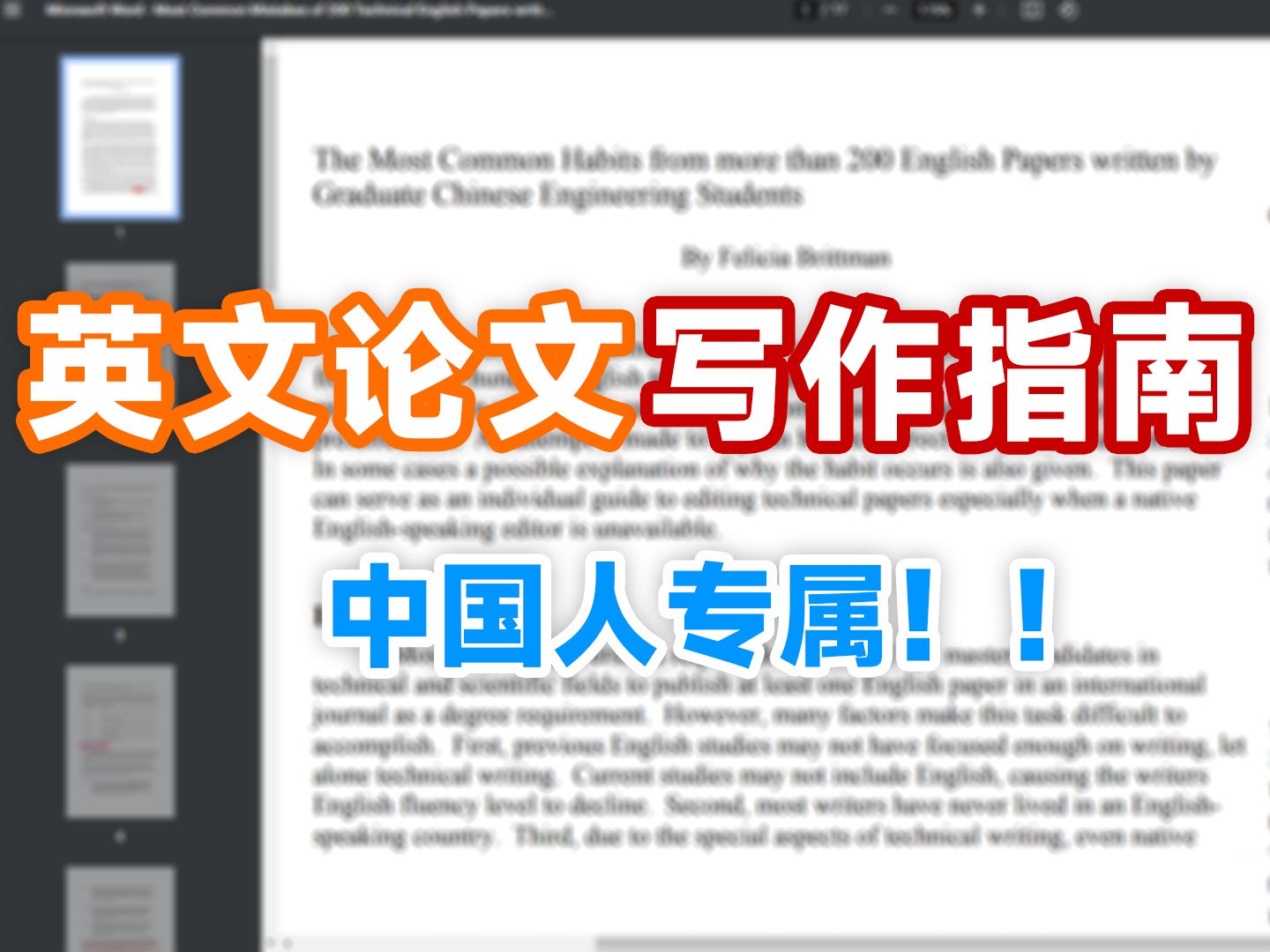
Task: Click the document title in toolbar
Action: pyautogui.click(x=300, y=11)
